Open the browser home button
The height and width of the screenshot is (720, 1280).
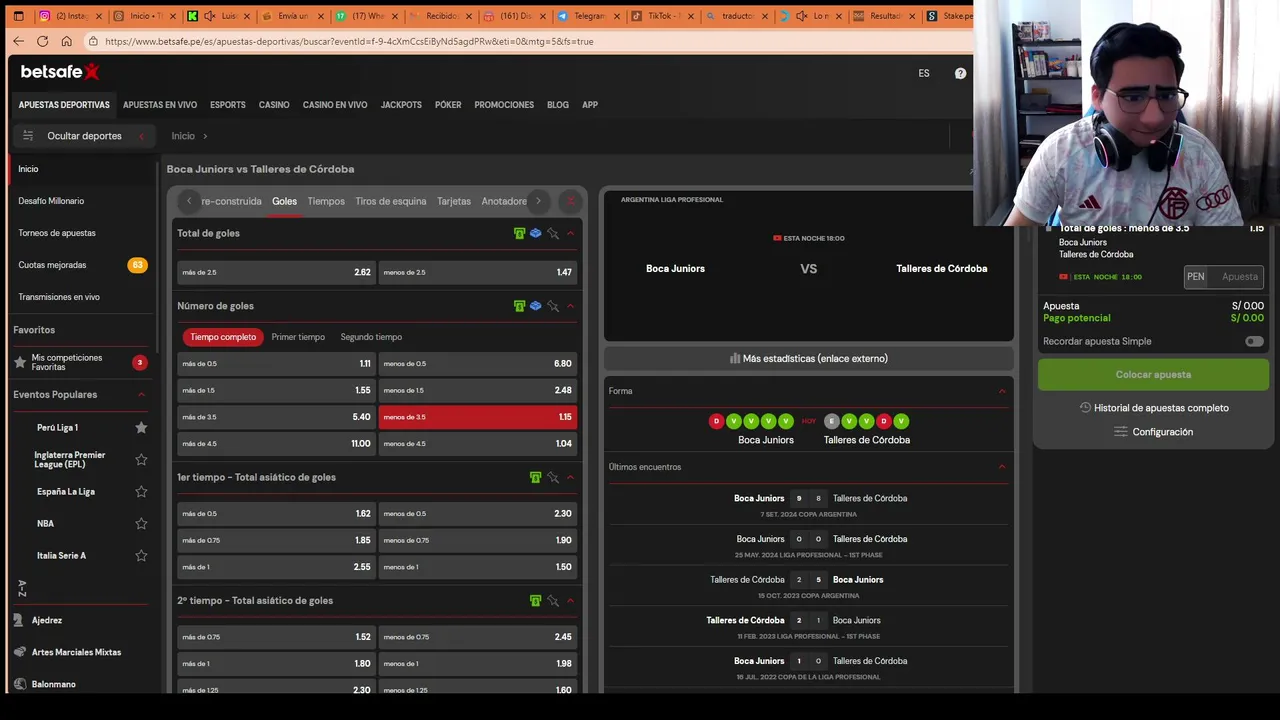(x=66, y=41)
